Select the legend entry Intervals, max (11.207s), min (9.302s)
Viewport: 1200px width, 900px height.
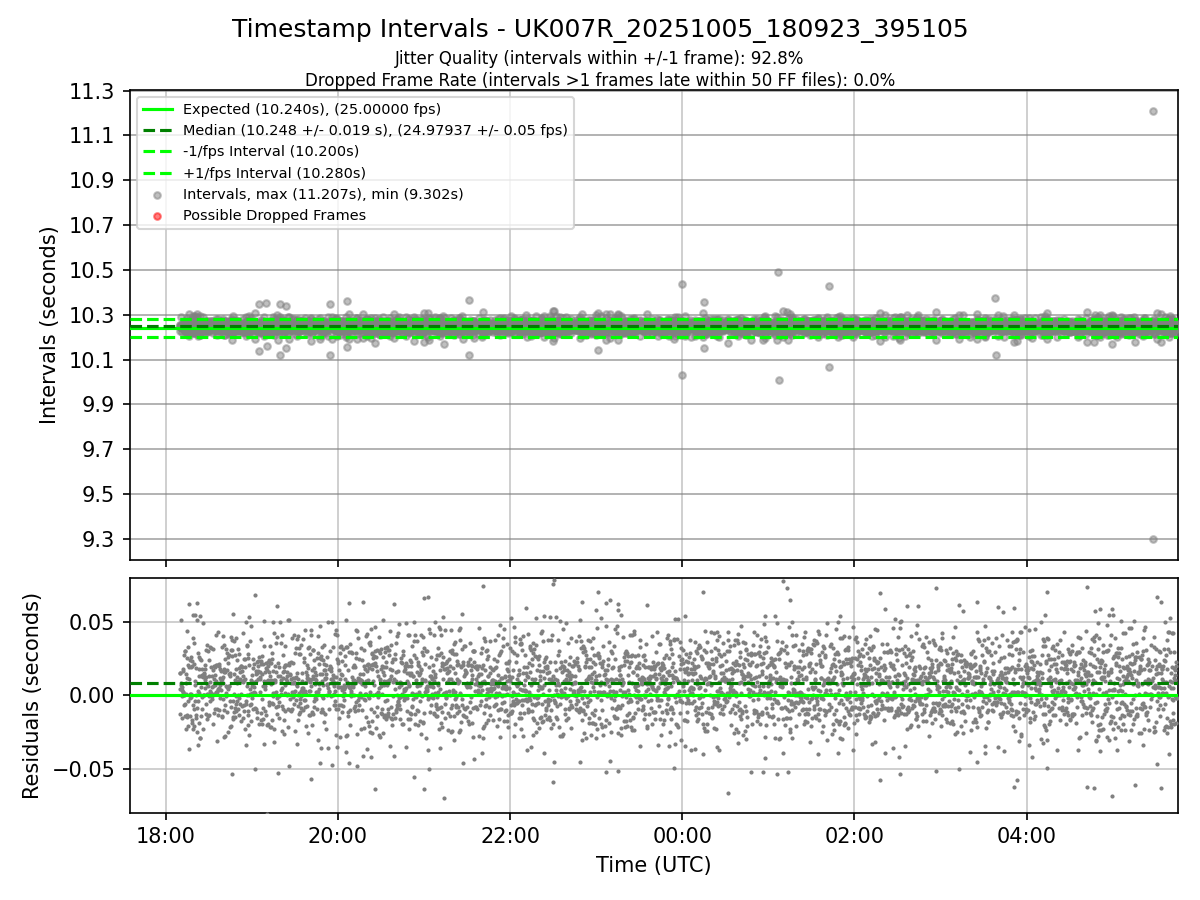[323, 194]
